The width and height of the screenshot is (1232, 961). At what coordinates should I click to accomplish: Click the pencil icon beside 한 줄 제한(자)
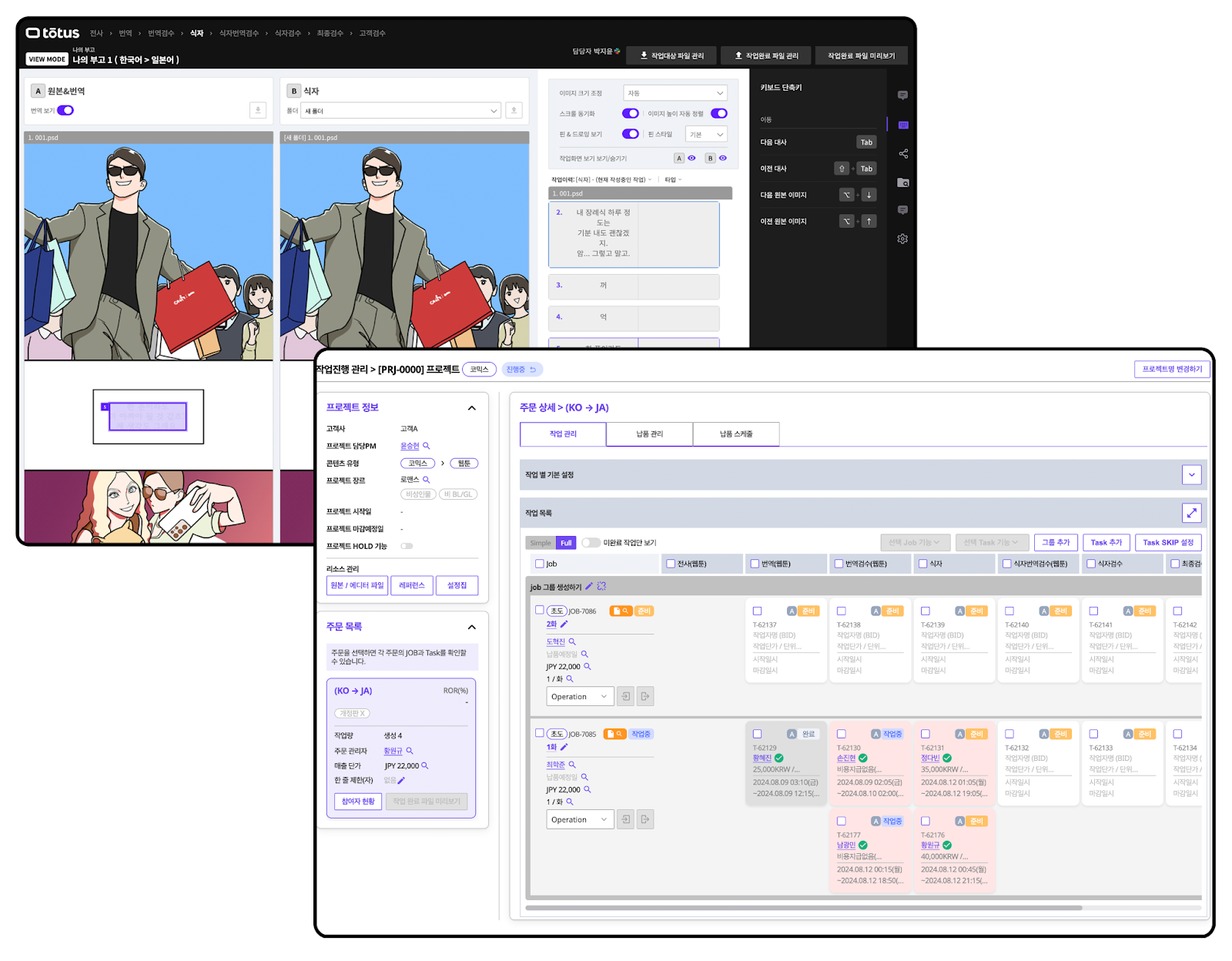click(x=401, y=780)
